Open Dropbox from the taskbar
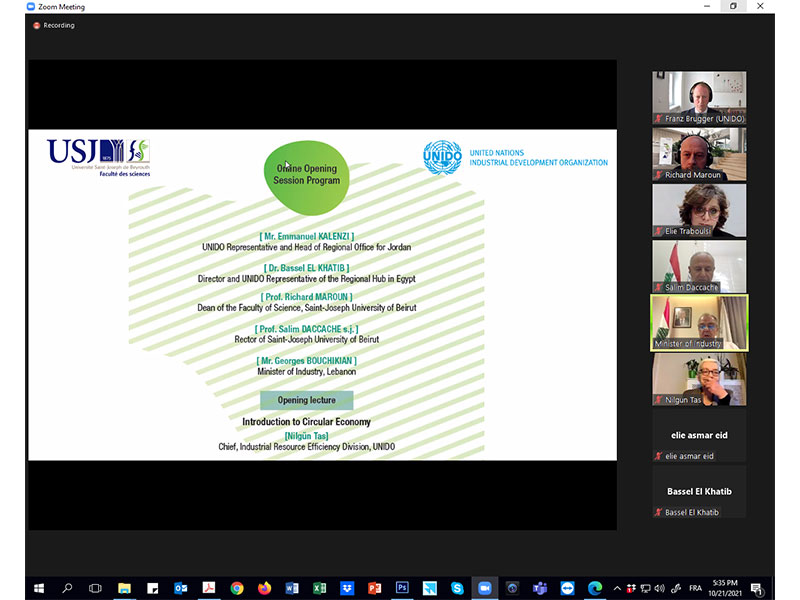Viewport: 800px width, 600px height. click(347, 588)
